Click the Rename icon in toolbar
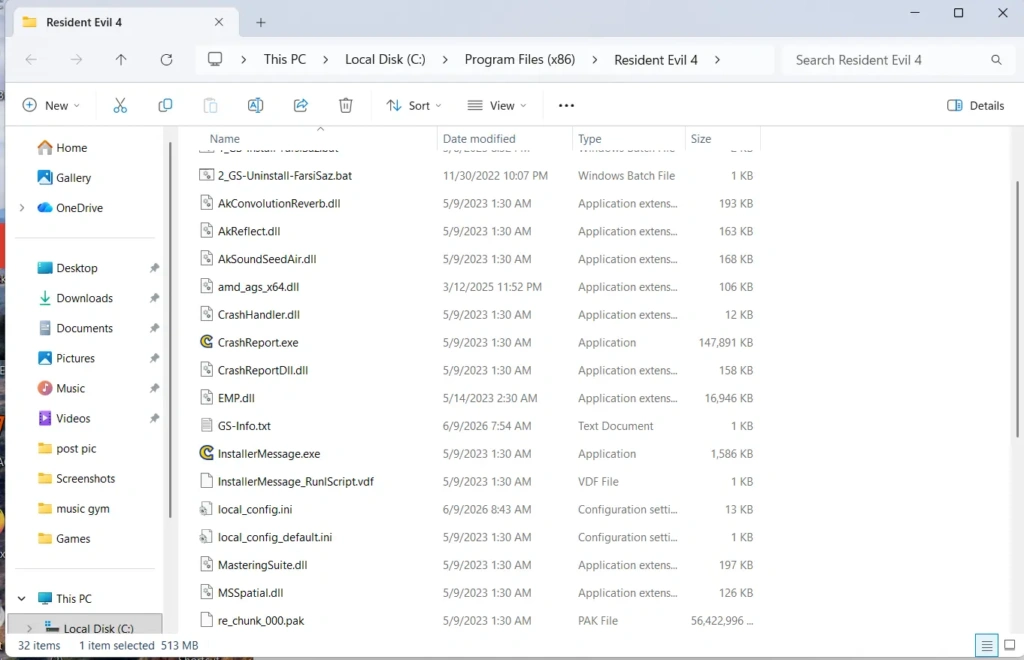This screenshot has width=1024, height=660. 255,105
